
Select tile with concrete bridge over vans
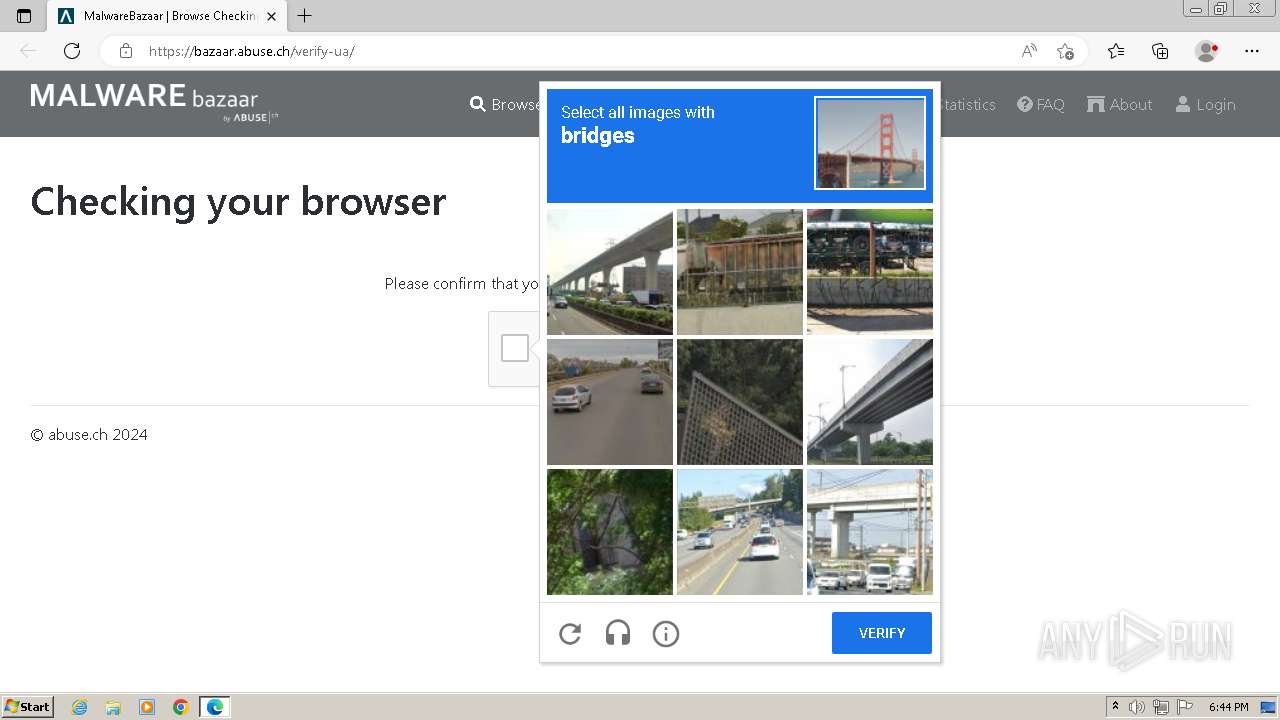pyautogui.click(x=870, y=532)
